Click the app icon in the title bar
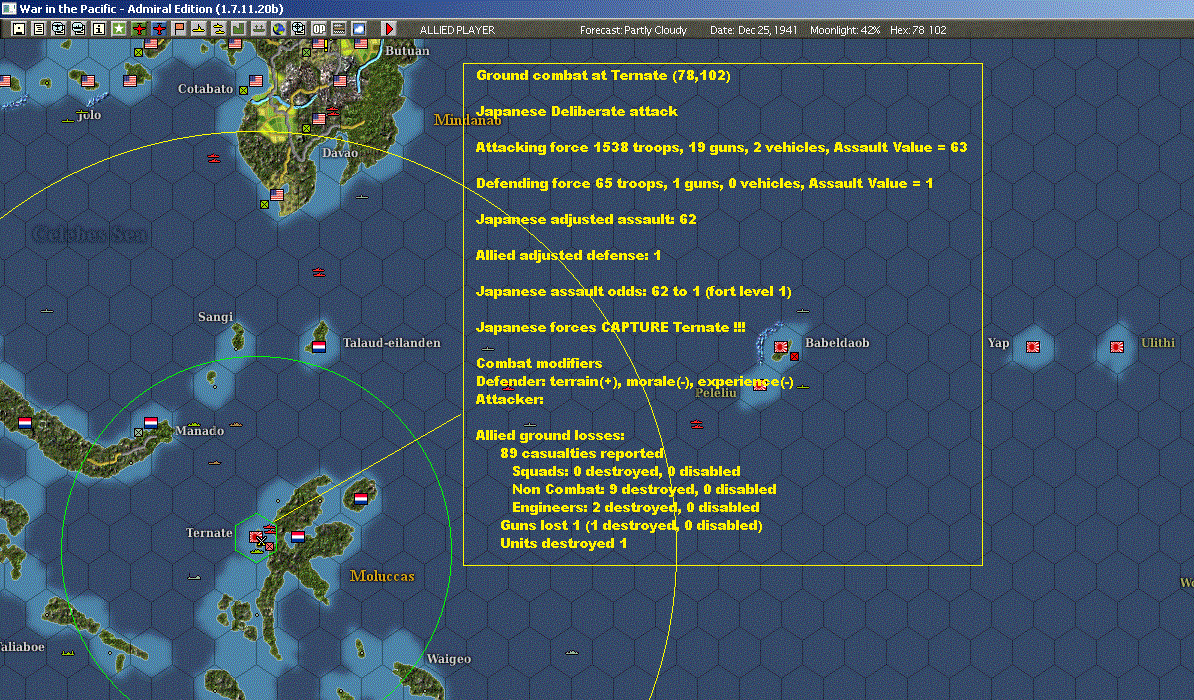 pyautogui.click(x=8, y=8)
